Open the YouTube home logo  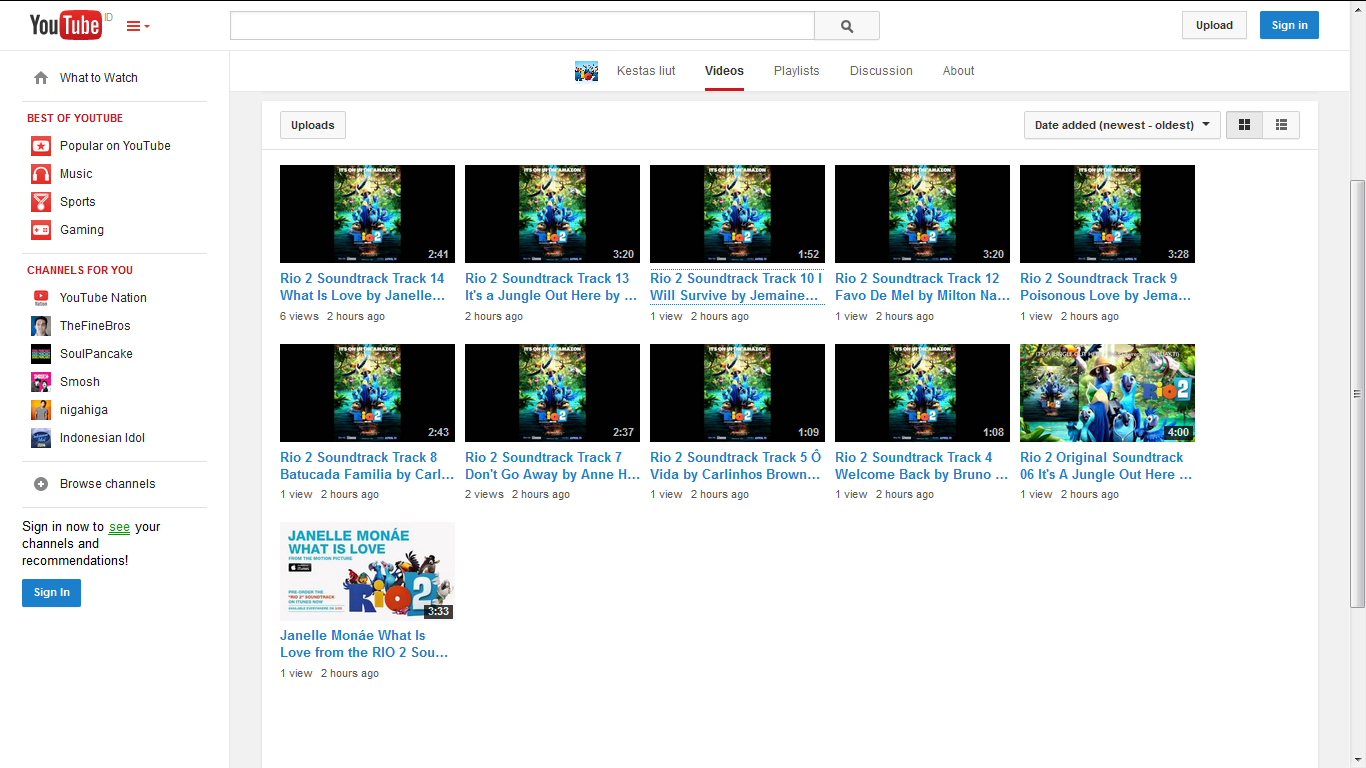point(66,25)
